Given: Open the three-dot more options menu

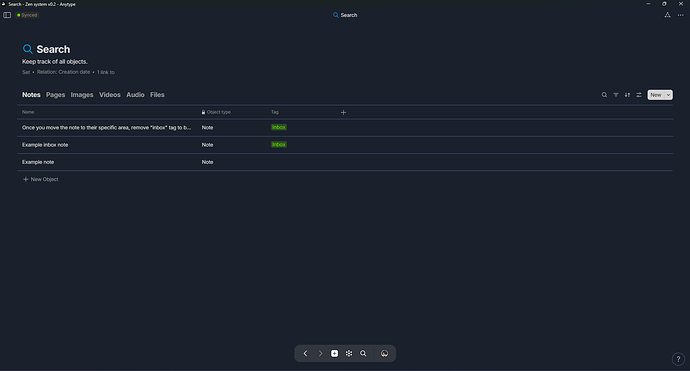Looking at the screenshot, I should click(680, 15).
